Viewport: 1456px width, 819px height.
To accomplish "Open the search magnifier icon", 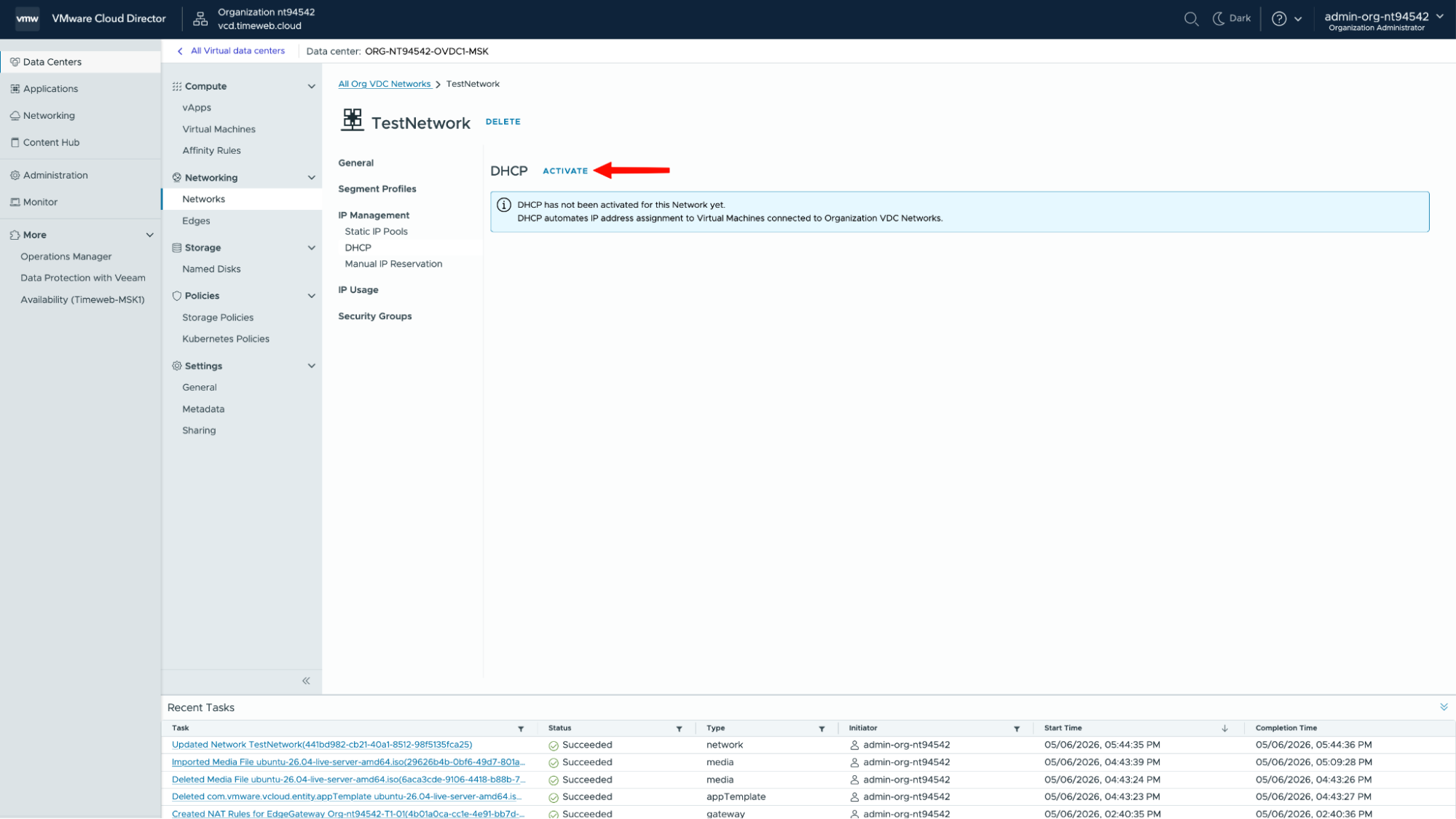I will (1191, 19).
